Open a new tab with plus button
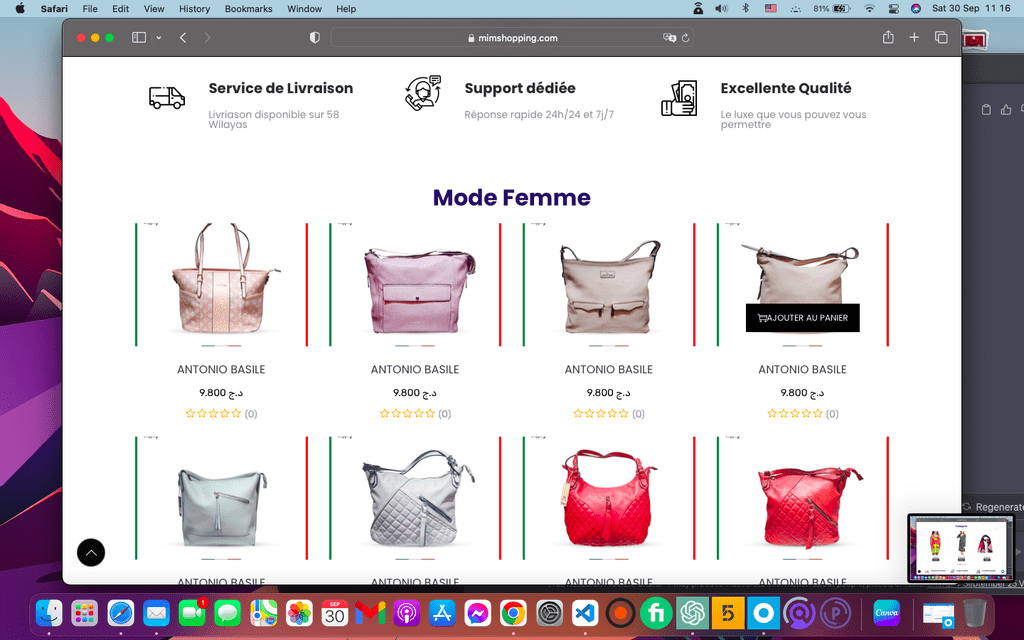The image size is (1024, 640). pos(914,37)
